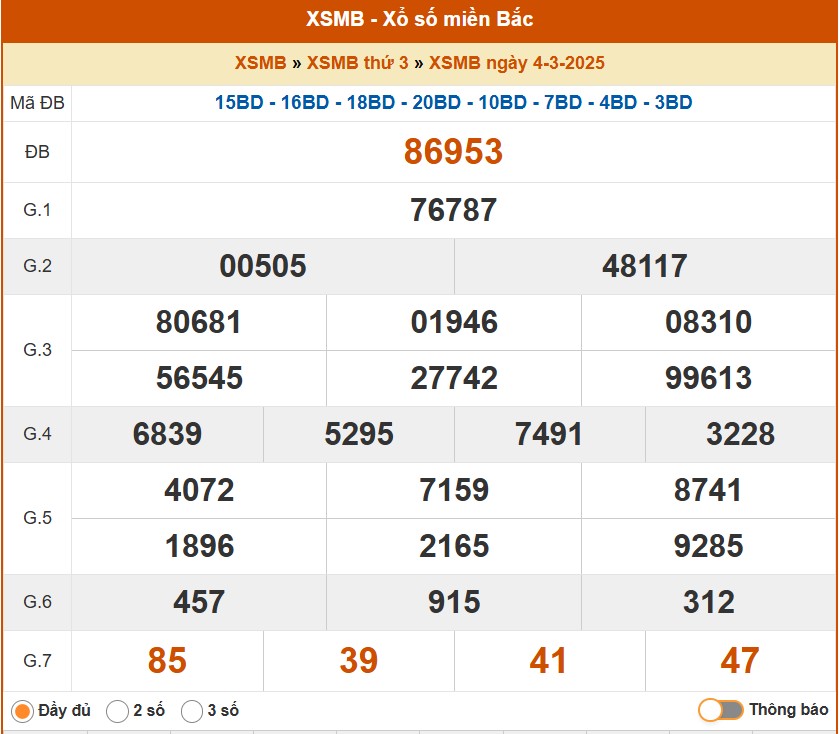
Task: Click G.7 number 85
Action: click(167, 660)
